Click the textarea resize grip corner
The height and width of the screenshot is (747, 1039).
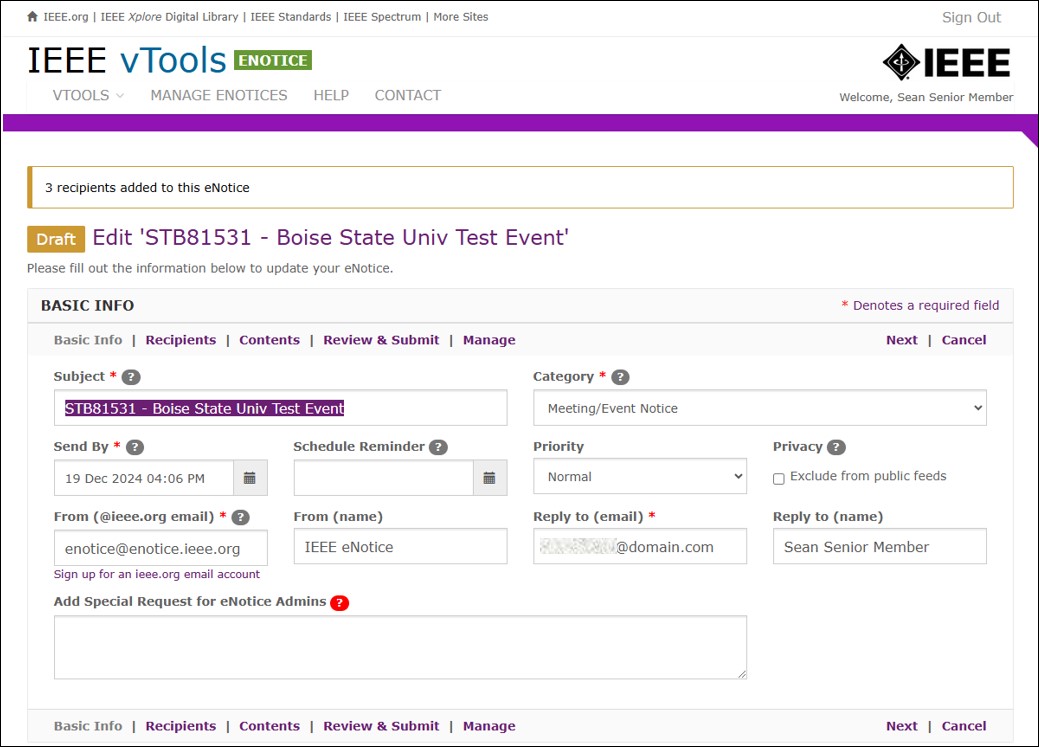(741, 674)
